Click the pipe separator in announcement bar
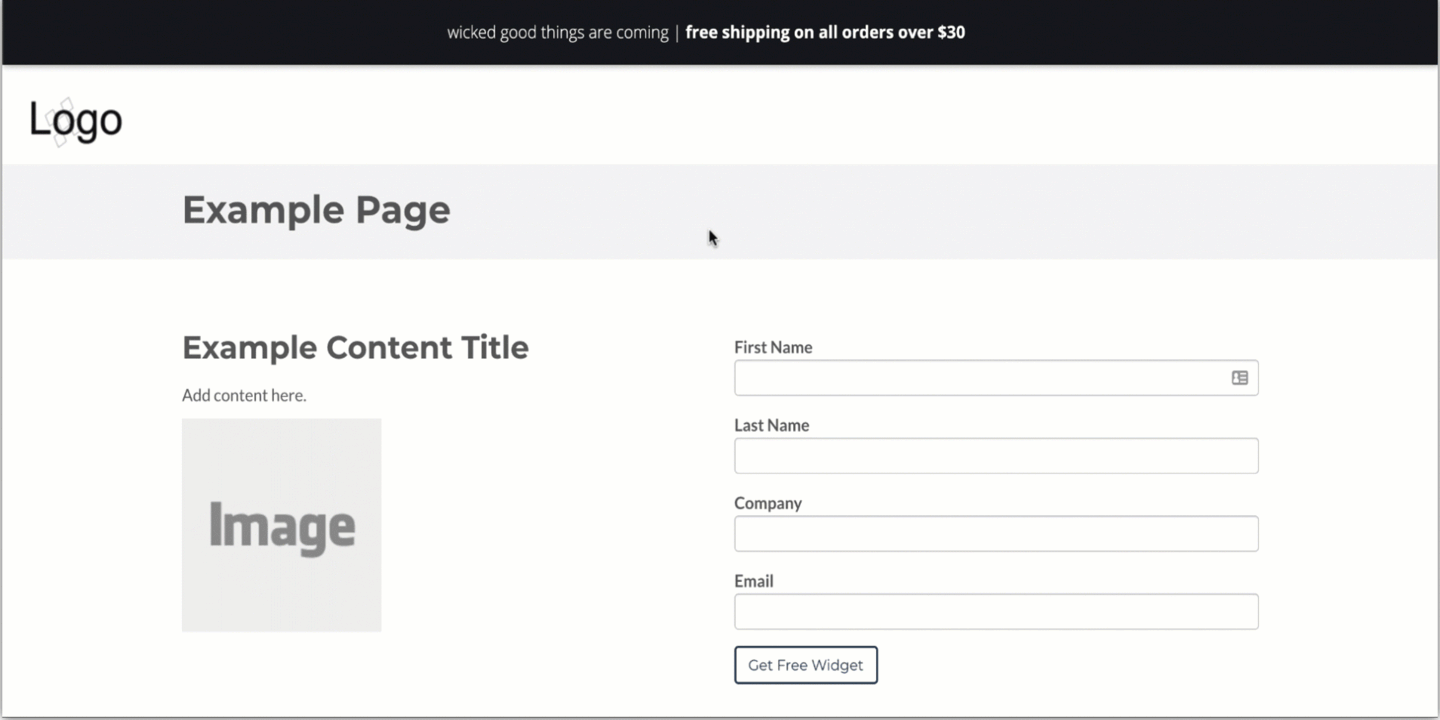The width and height of the screenshot is (1440, 720). [x=677, y=32]
